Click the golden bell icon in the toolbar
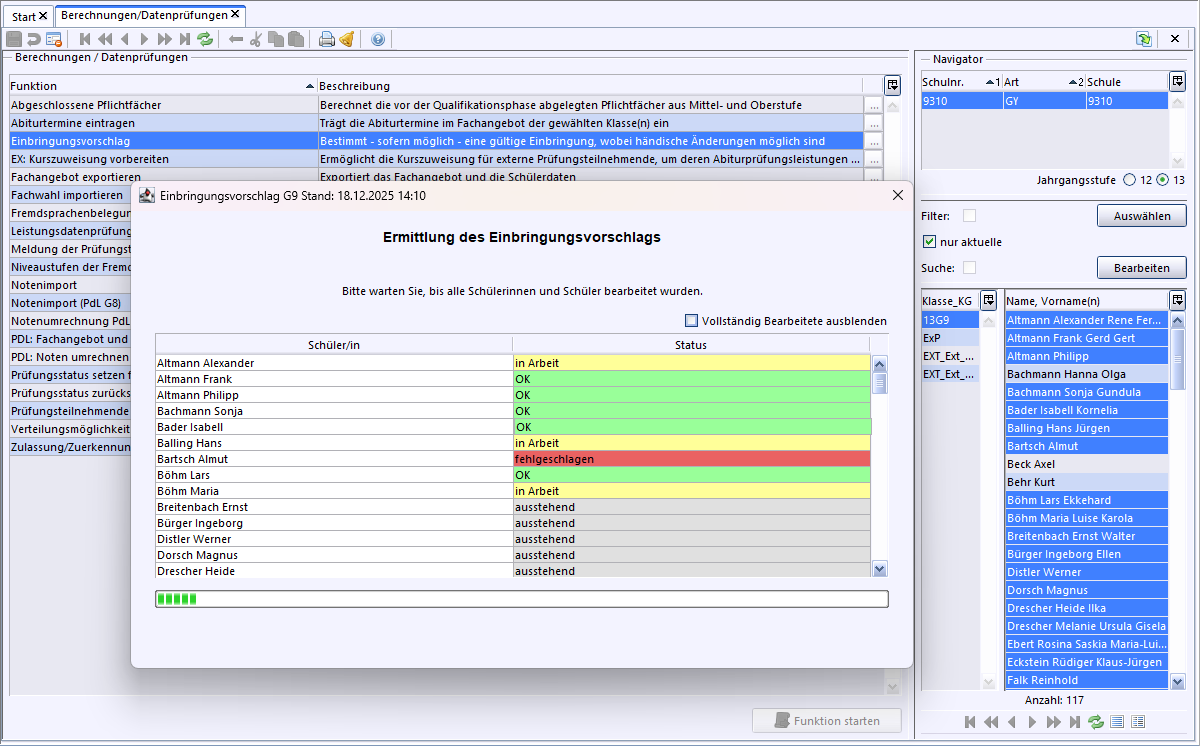Viewport: 1200px width, 746px height. click(346, 39)
